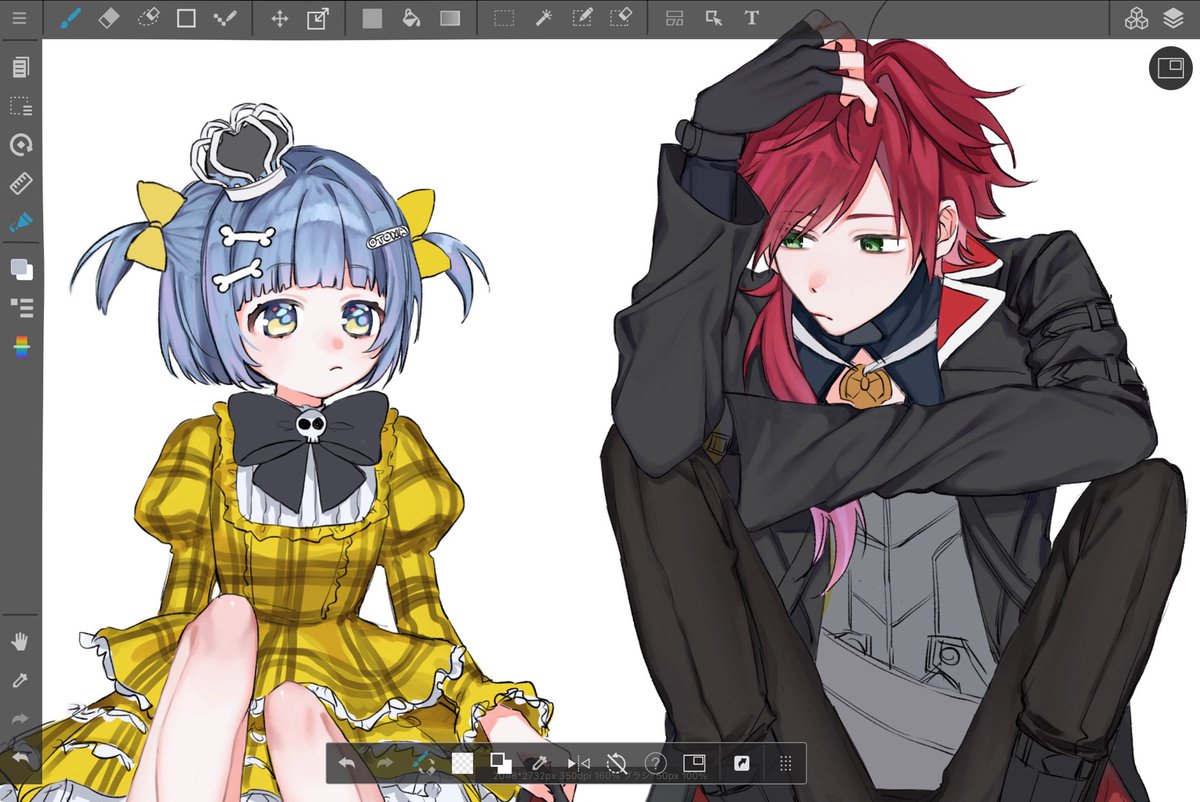The image size is (1200, 802).
Task: Select the Selection Eraser tool
Action: pyautogui.click(x=621, y=18)
